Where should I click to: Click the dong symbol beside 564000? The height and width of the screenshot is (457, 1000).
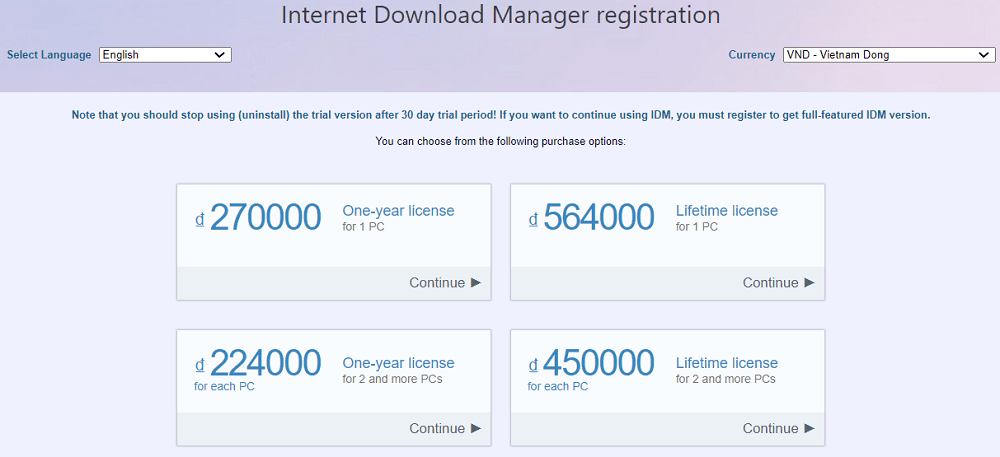[x=533, y=219]
